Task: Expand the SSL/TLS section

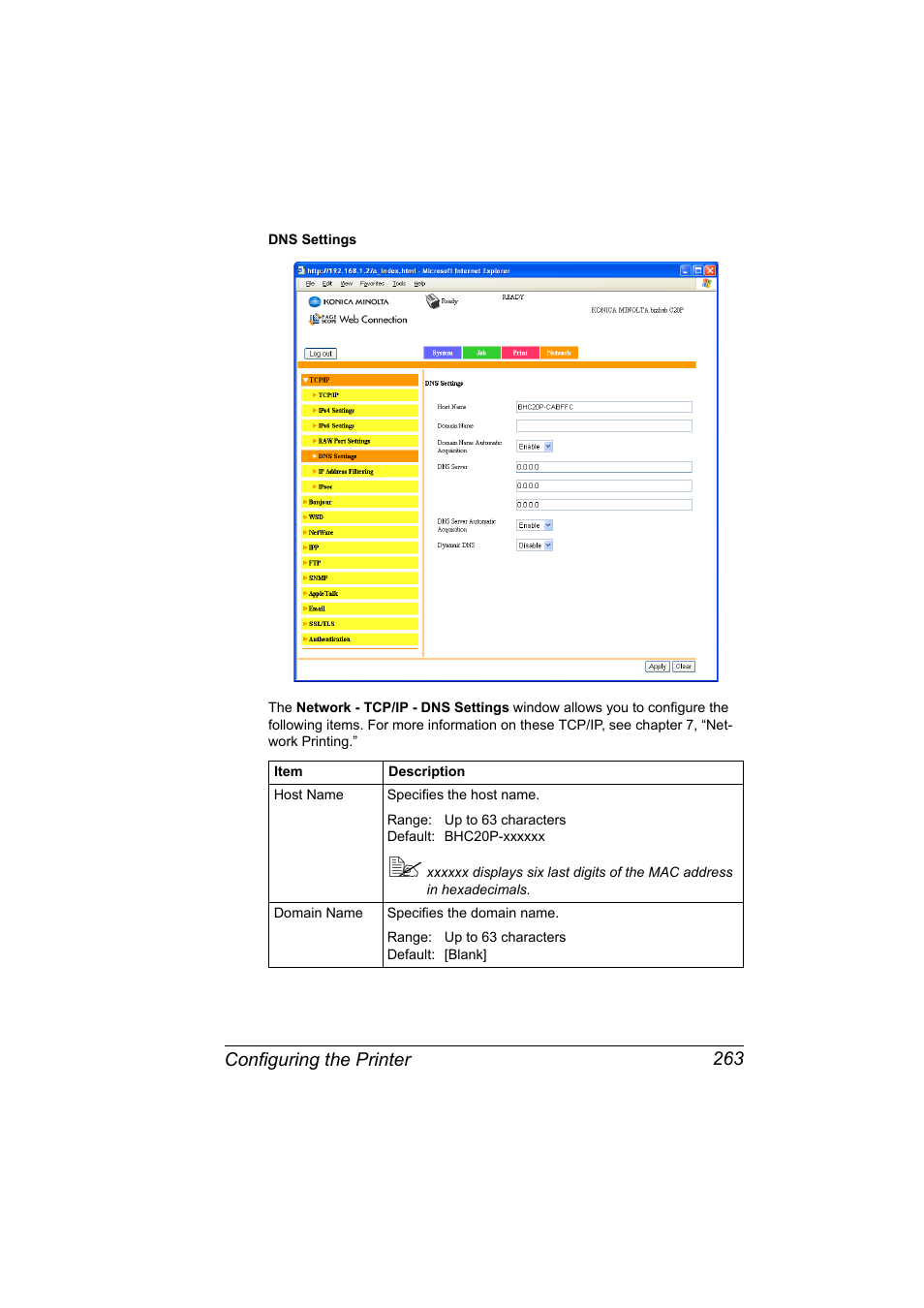Action: (x=359, y=624)
